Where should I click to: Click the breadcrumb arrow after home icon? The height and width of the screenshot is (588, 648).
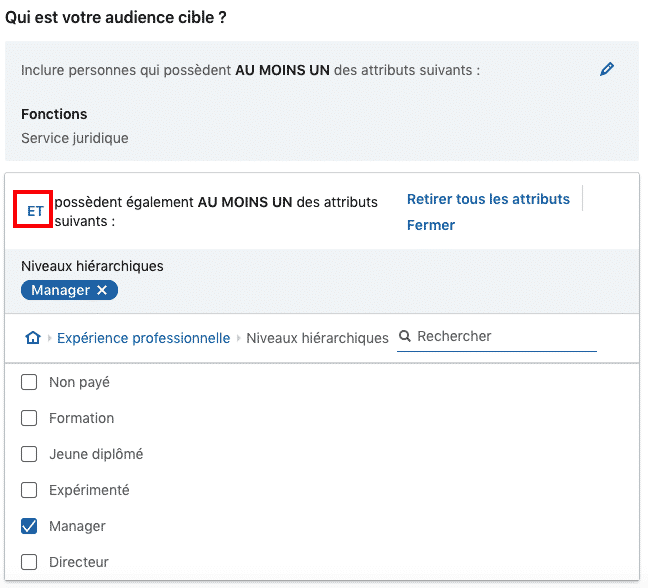pyautogui.click(x=49, y=339)
